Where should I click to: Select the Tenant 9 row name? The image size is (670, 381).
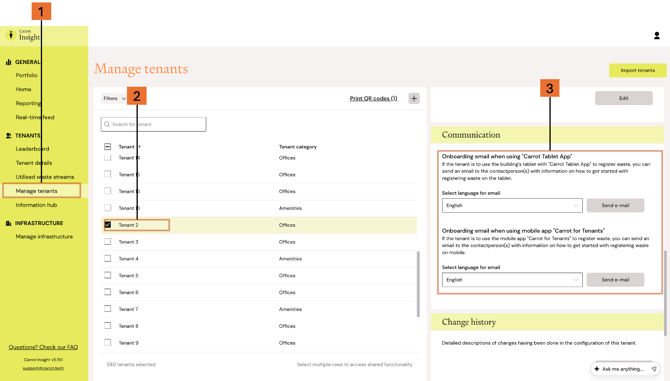pos(129,343)
